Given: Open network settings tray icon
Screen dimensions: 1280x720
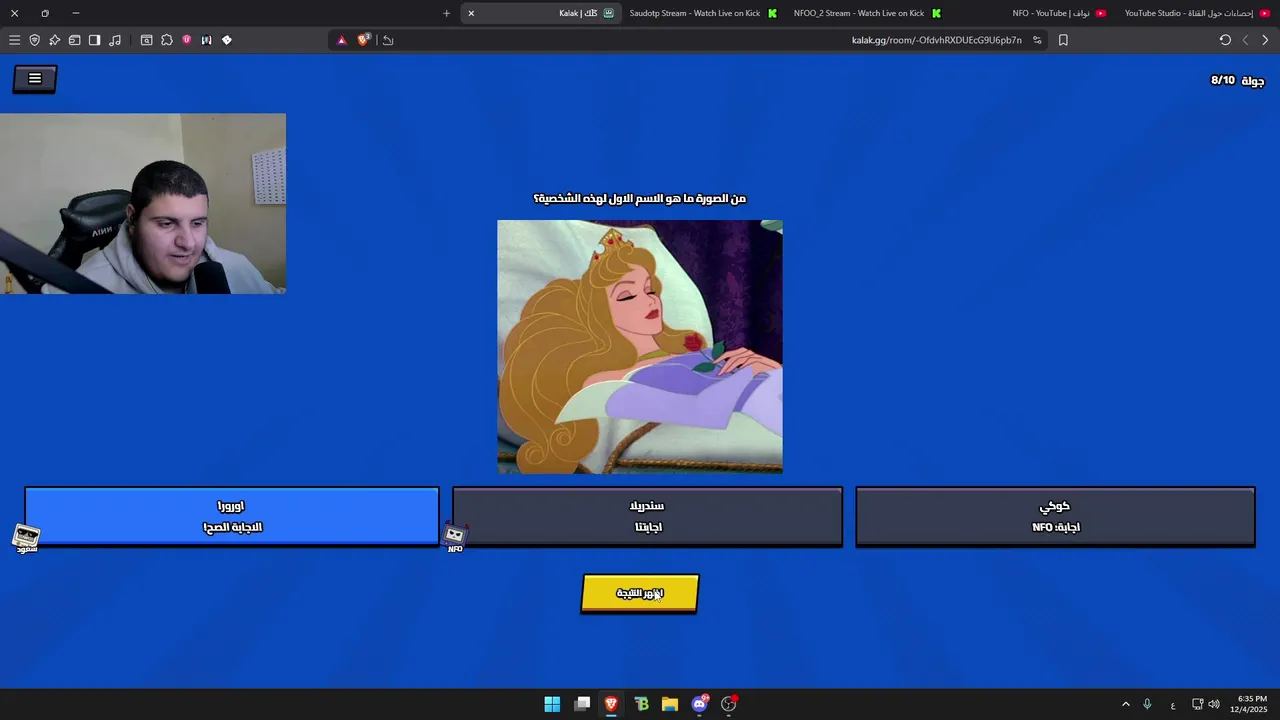Looking at the screenshot, I should pos(1197,704).
